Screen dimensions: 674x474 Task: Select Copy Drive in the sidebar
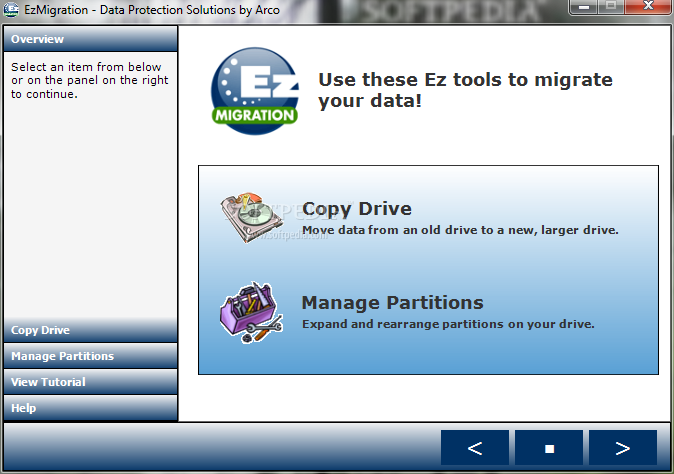point(90,330)
